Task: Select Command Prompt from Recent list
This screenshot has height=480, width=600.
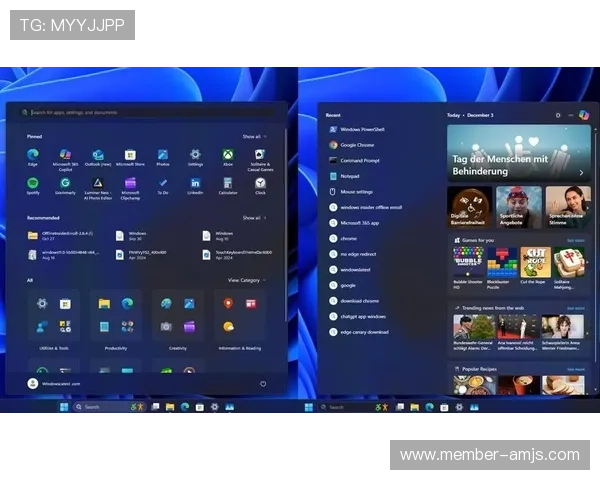Action: (358, 160)
